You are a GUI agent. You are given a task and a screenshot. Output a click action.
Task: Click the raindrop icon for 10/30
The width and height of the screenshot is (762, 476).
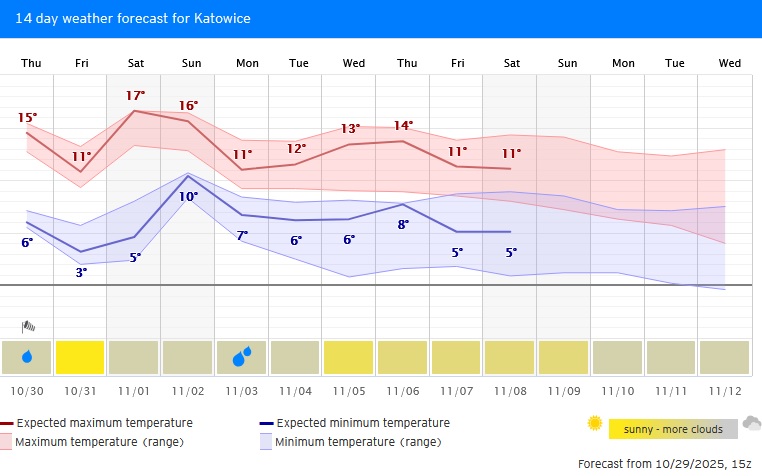pyautogui.click(x=28, y=356)
